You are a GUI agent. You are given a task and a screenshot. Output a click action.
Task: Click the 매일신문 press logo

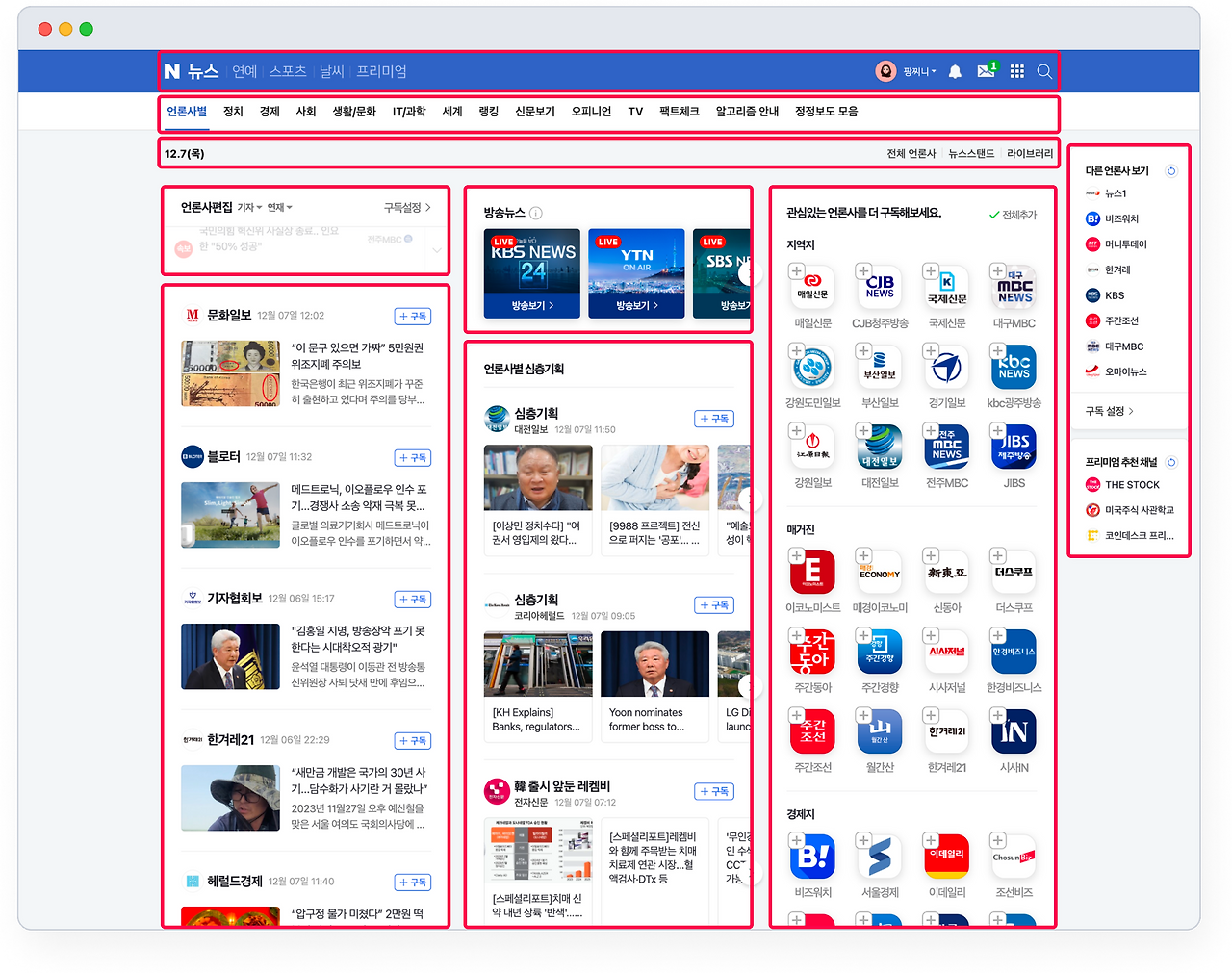813,288
